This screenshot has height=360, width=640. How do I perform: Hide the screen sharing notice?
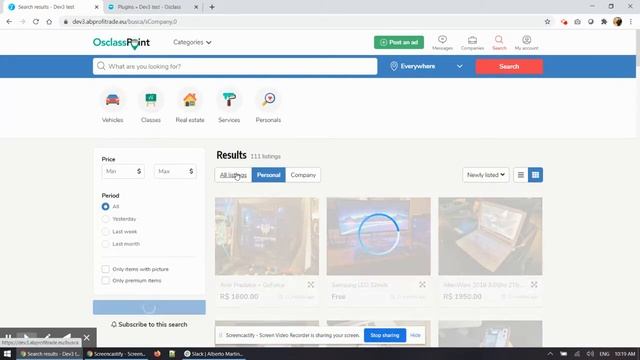pyautogui.click(x=415, y=335)
